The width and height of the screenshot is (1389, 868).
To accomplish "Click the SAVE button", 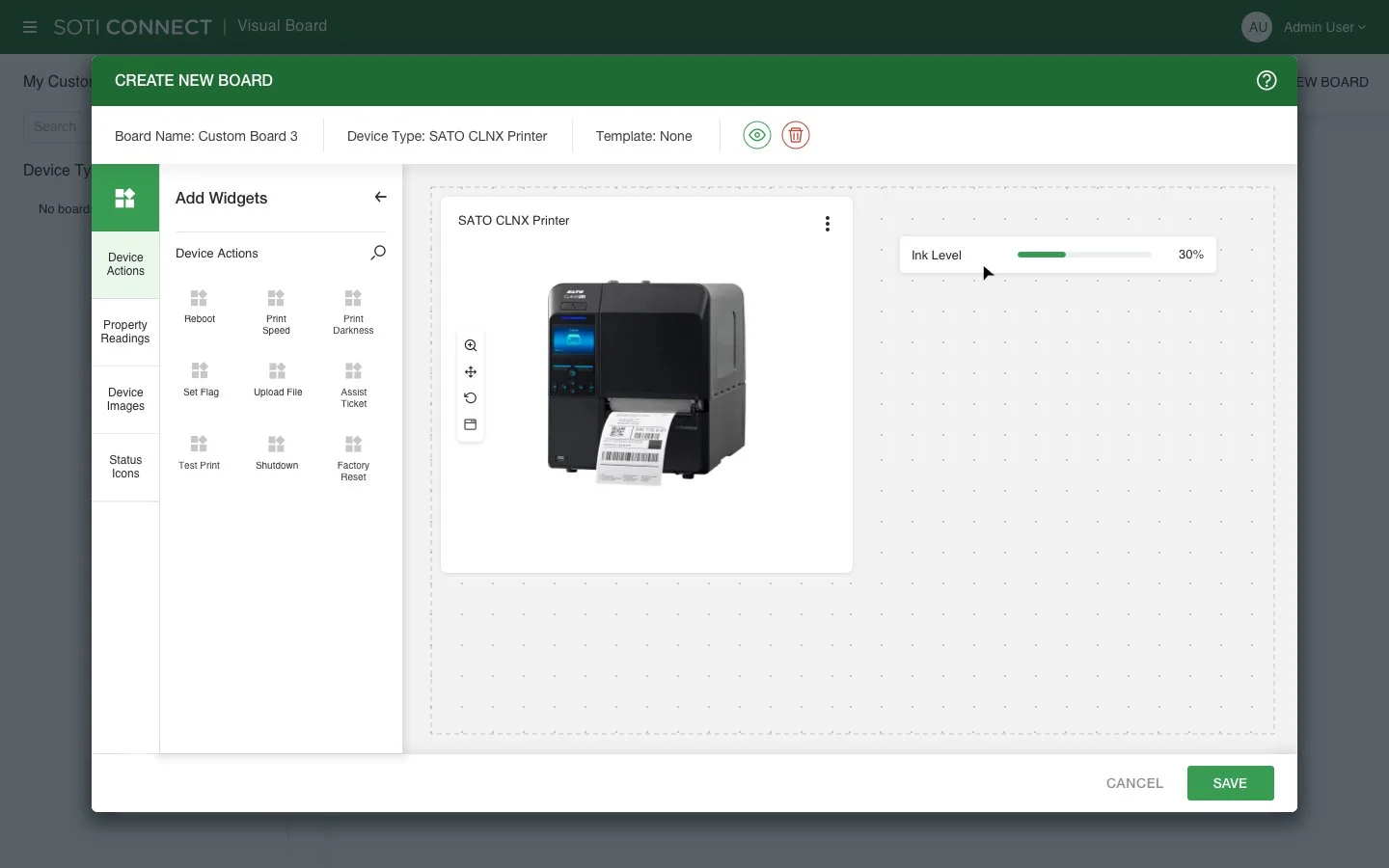I will [1230, 783].
